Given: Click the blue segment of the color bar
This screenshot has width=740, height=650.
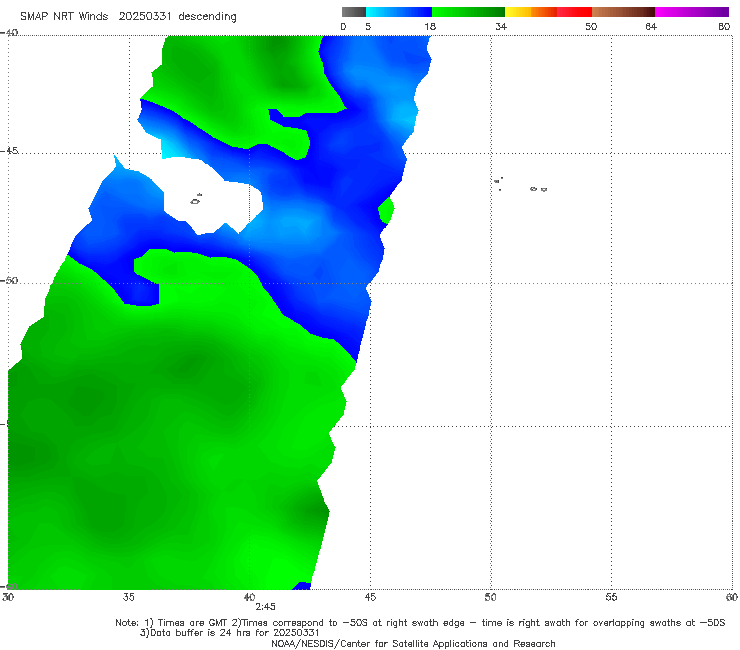Looking at the screenshot, I should (399, 12).
